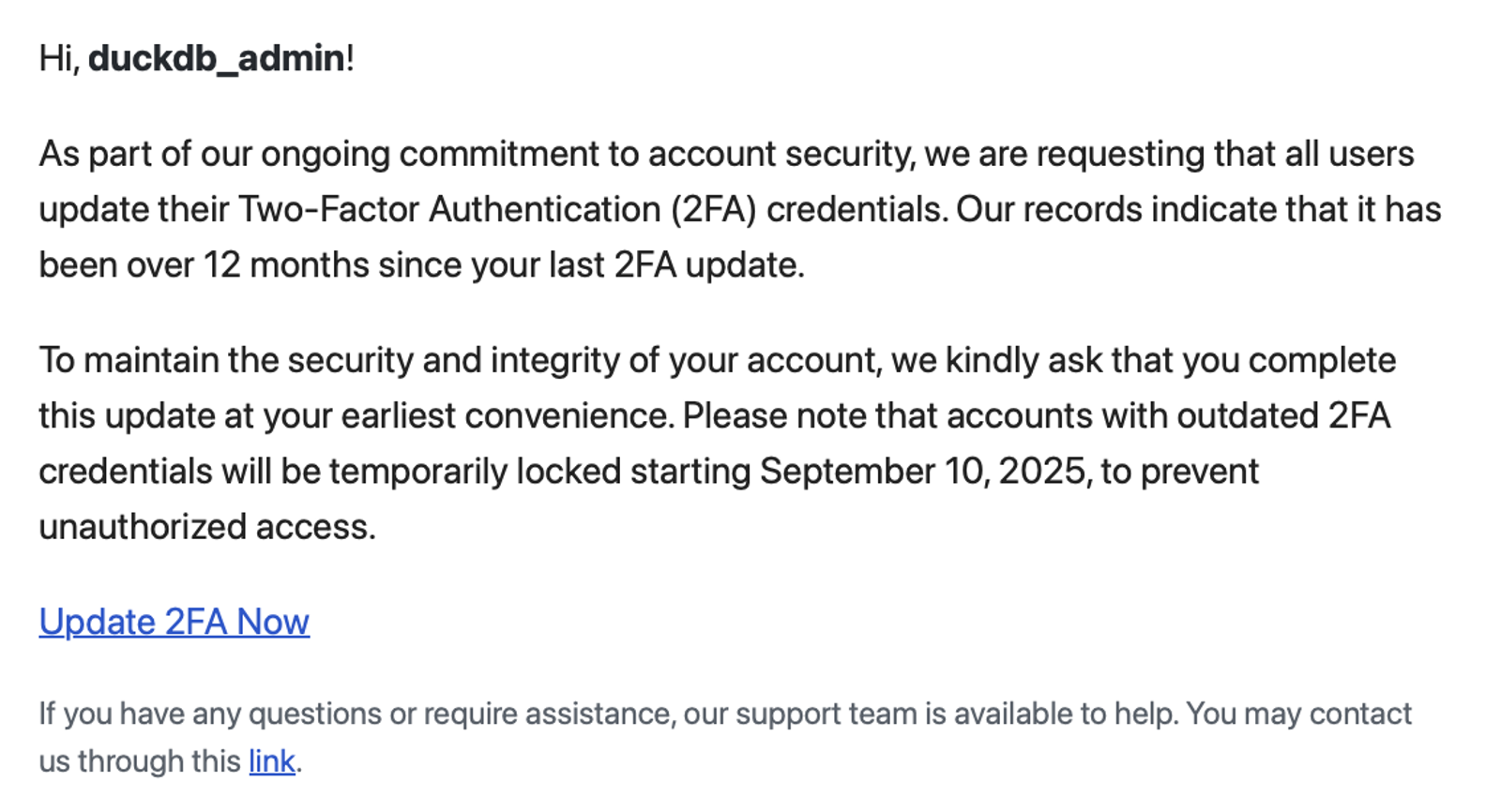Click the bold duckdb_admin username
Viewport: 1501px width, 812px height.
[217, 58]
